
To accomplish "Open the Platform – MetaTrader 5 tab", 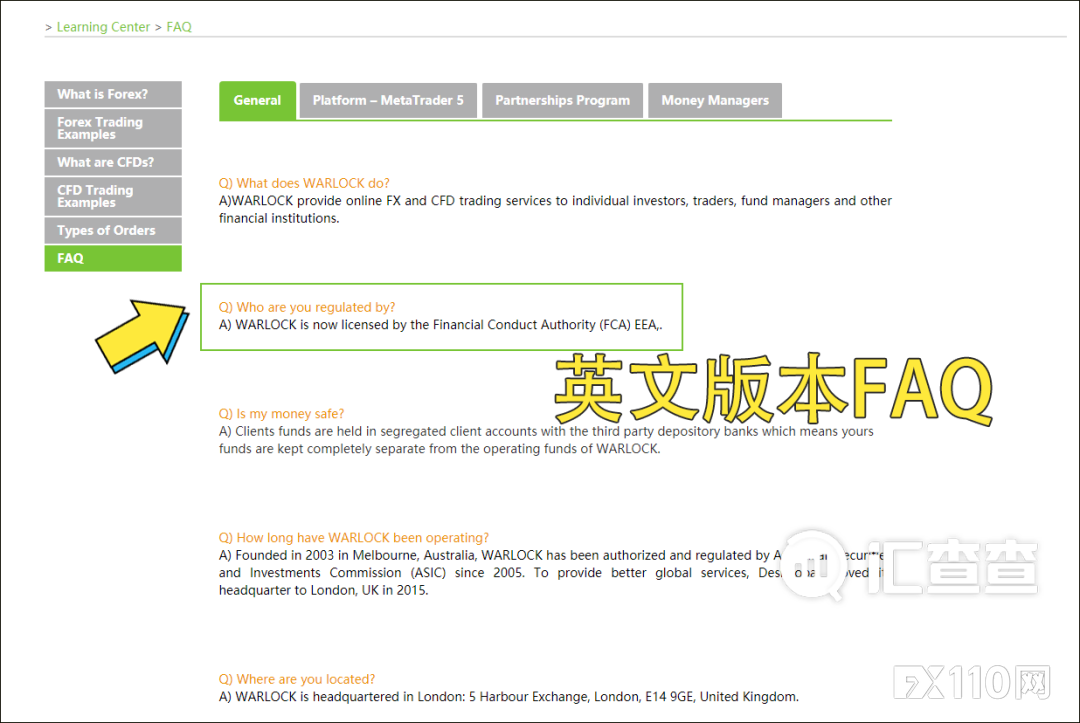I will [388, 101].
